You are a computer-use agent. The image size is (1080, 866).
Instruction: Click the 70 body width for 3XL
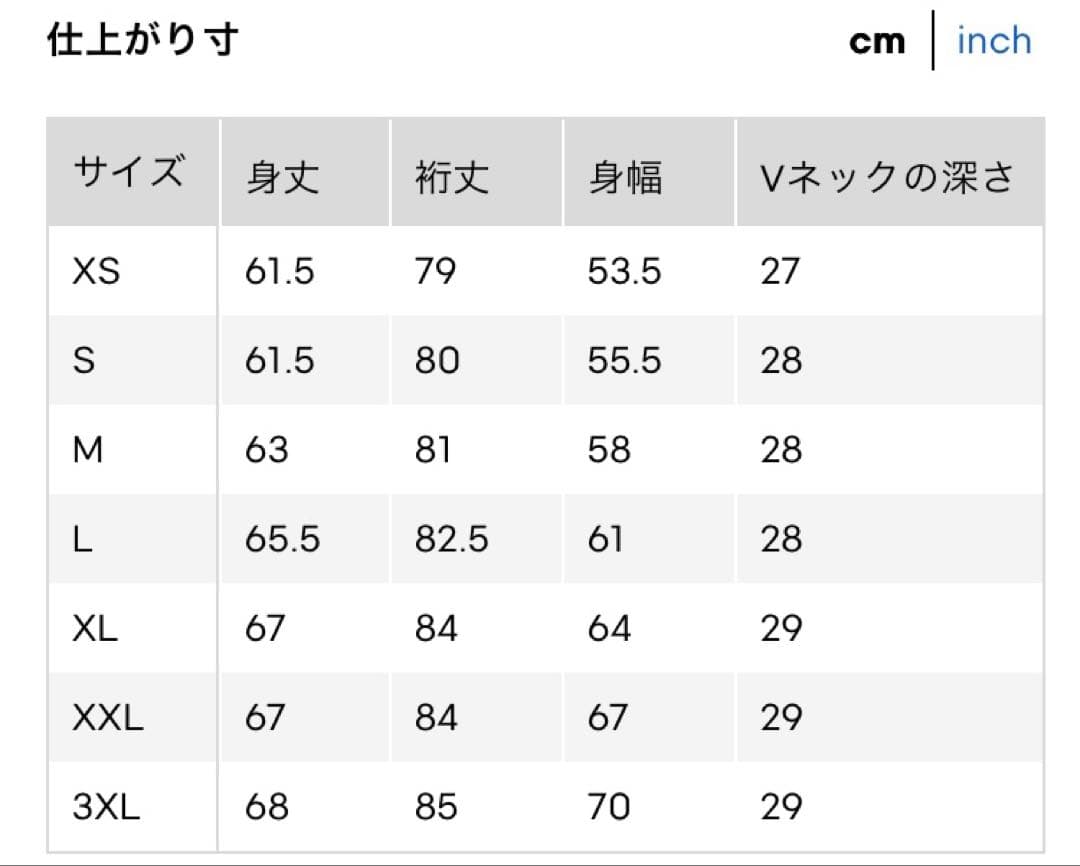[x=608, y=807]
